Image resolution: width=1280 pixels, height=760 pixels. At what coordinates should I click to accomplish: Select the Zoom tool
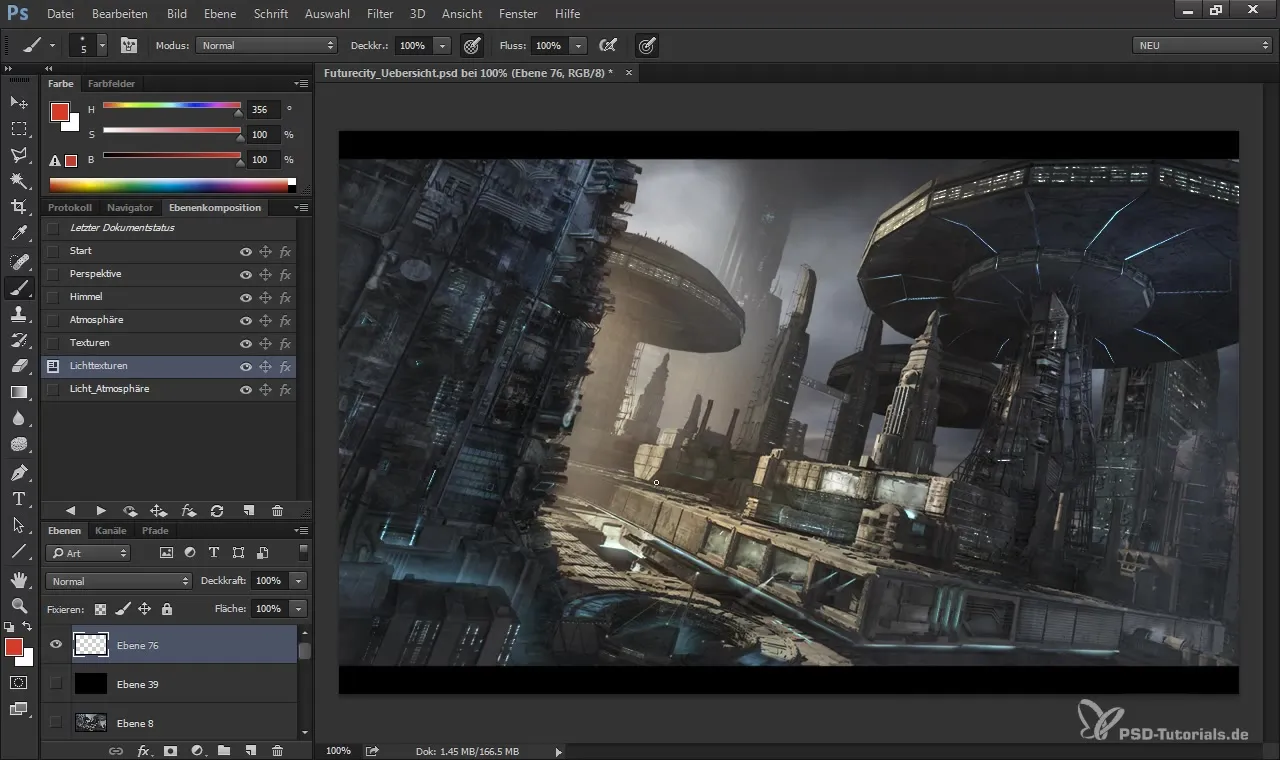(x=19, y=605)
